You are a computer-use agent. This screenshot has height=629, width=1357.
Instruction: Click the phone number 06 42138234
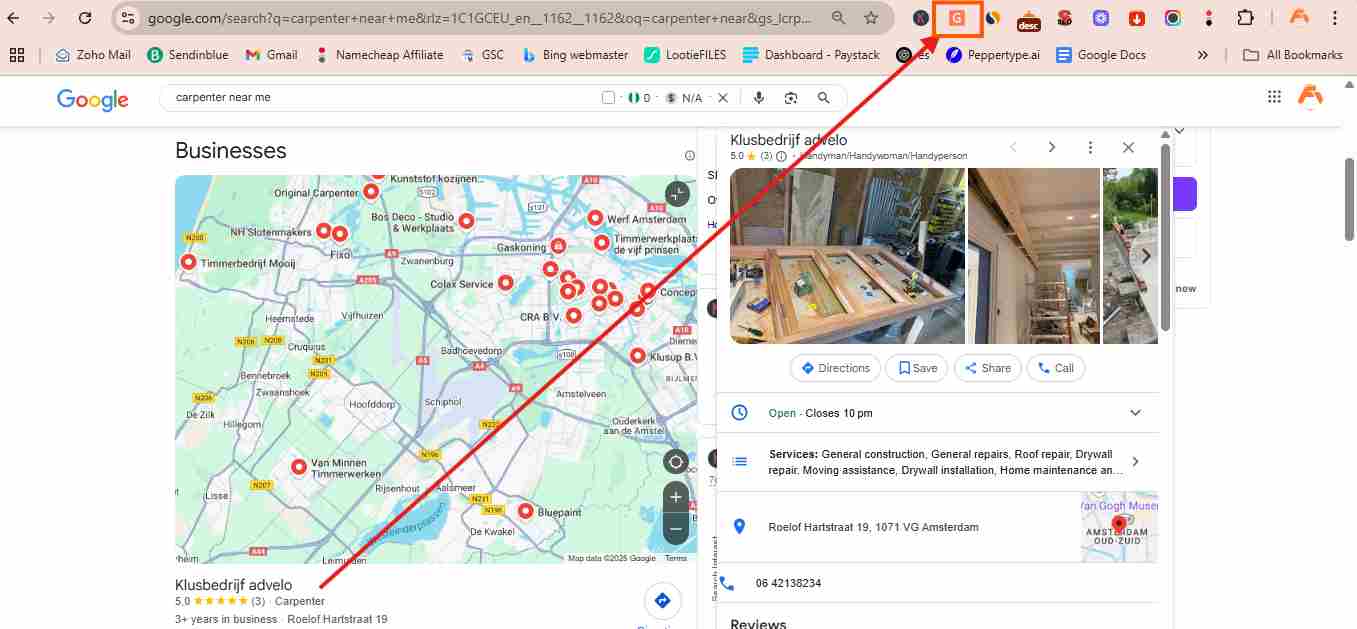click(x=788, y=583)
